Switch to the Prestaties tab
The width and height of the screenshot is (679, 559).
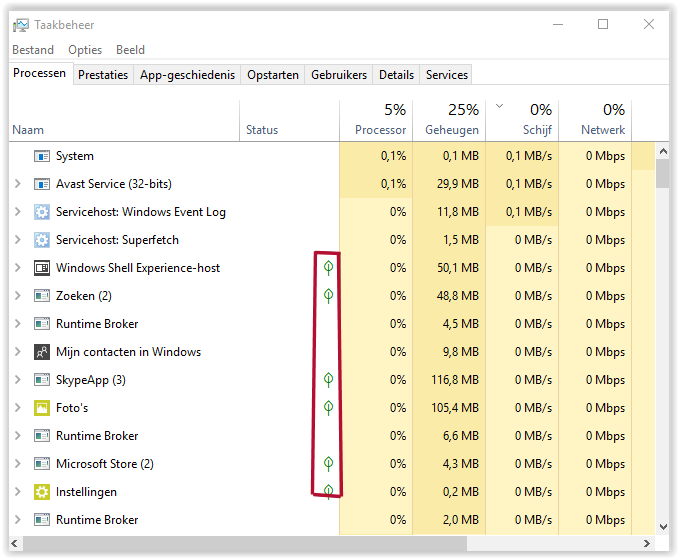coord(103,75)
